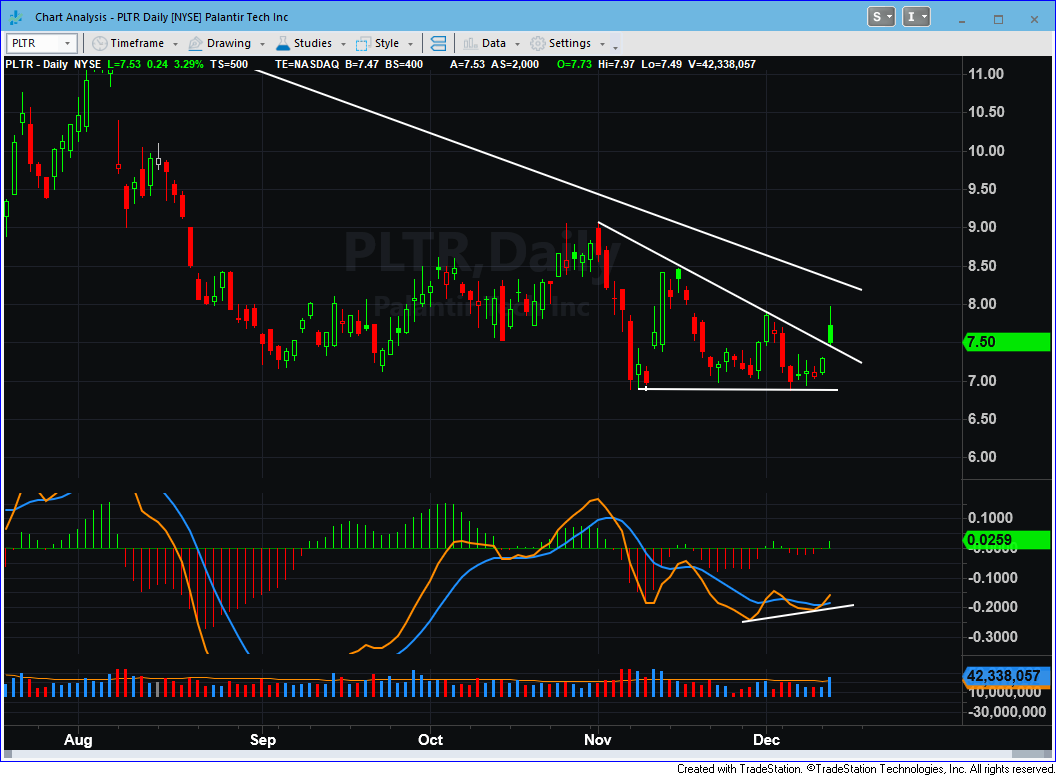Click the Data bar chart icon
1056x775 pixels.
[x=470, y=44]
